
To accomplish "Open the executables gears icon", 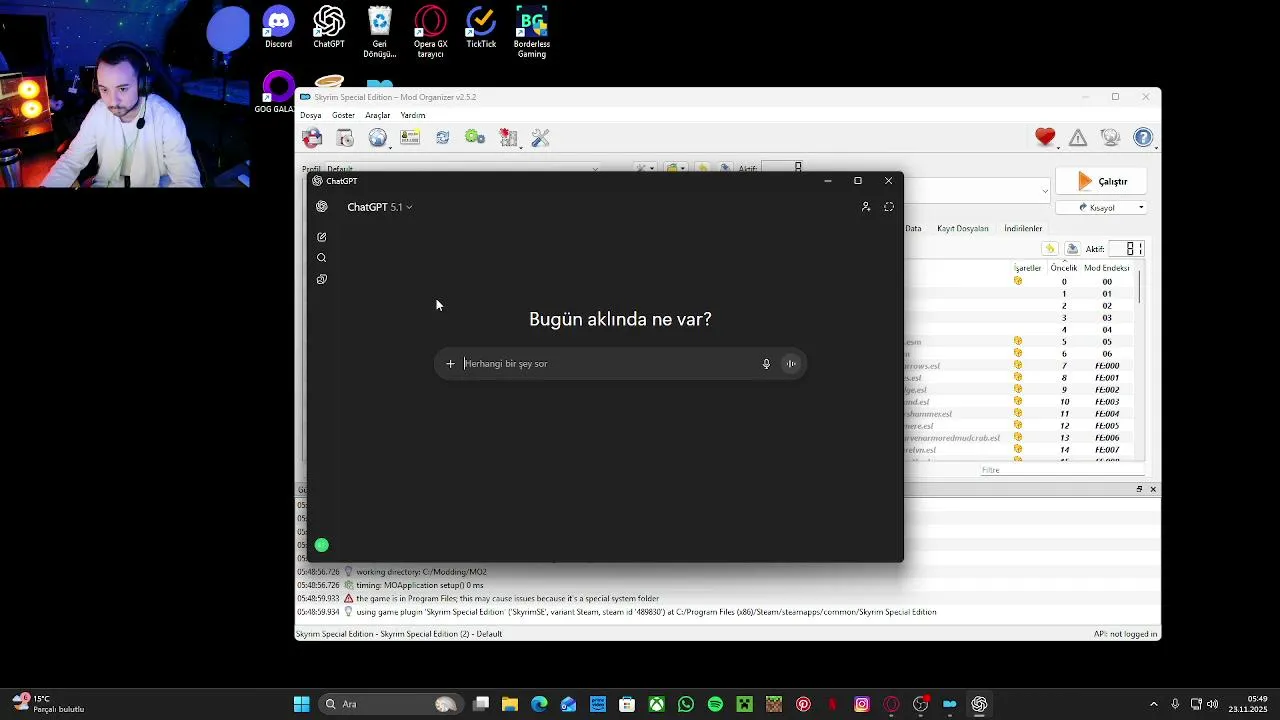I will click(x=475, y=138).
